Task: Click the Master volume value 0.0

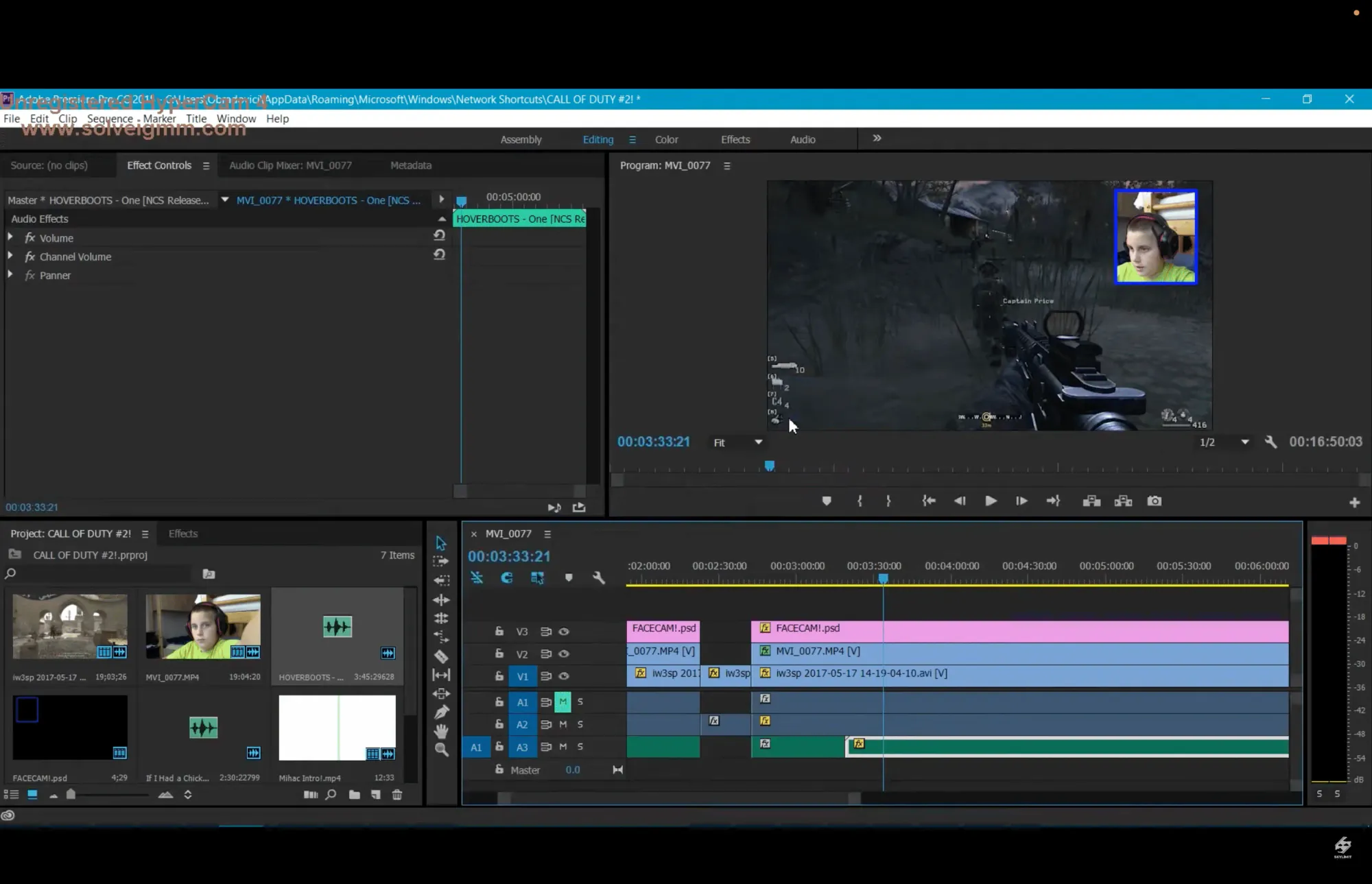Action: pos(573,770)
